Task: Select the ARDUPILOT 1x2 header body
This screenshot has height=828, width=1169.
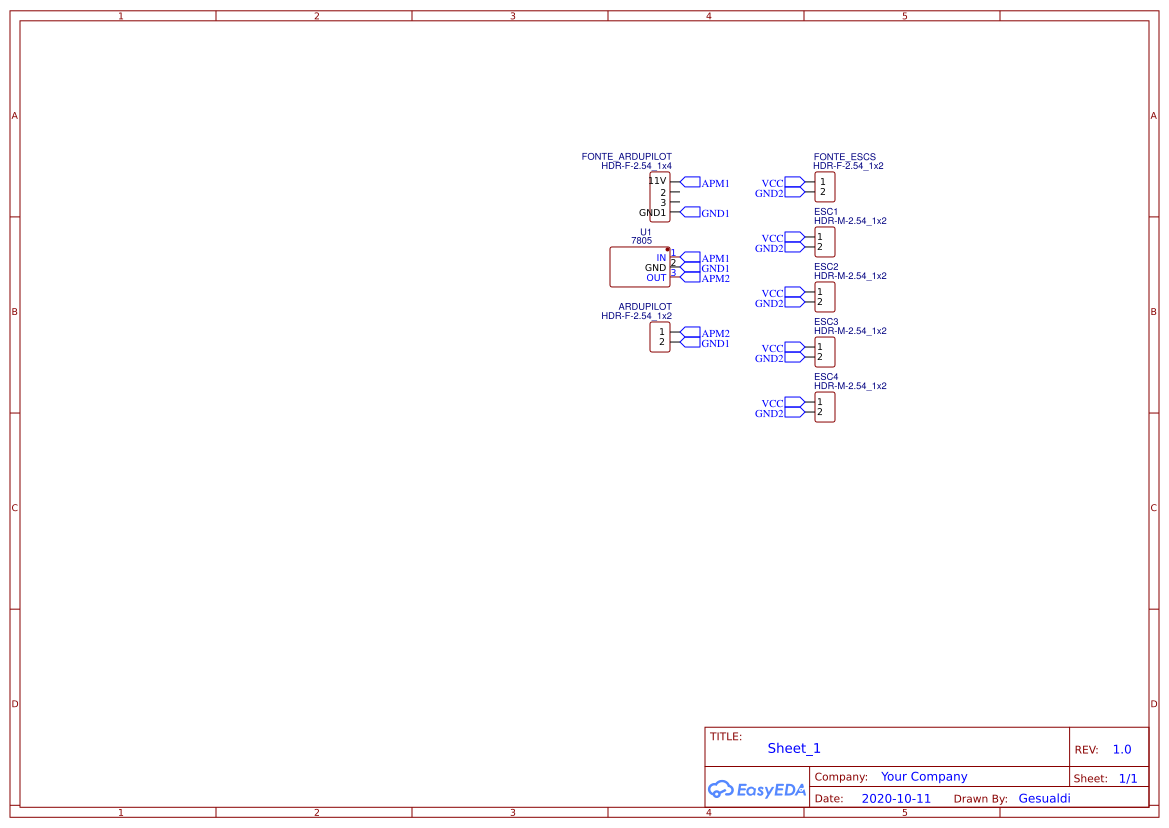Action: coord(659,337)
